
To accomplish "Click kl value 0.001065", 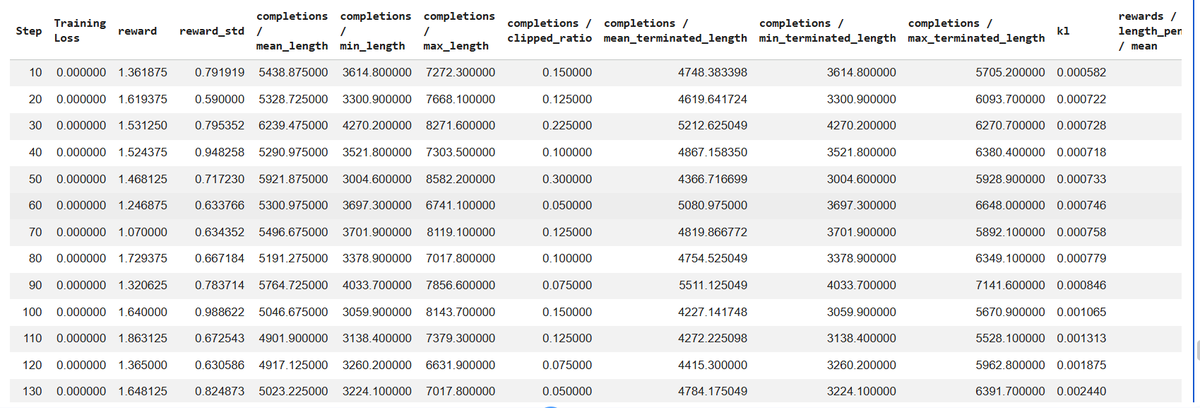I will point(1081,312).
